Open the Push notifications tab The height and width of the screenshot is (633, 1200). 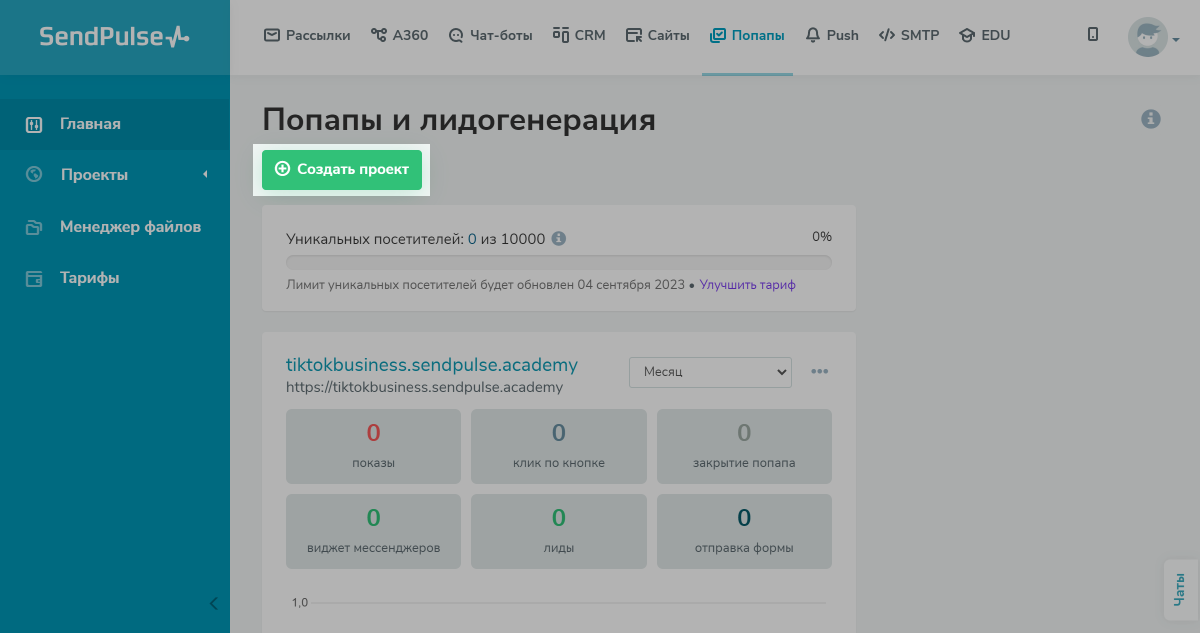pos(832,35)
